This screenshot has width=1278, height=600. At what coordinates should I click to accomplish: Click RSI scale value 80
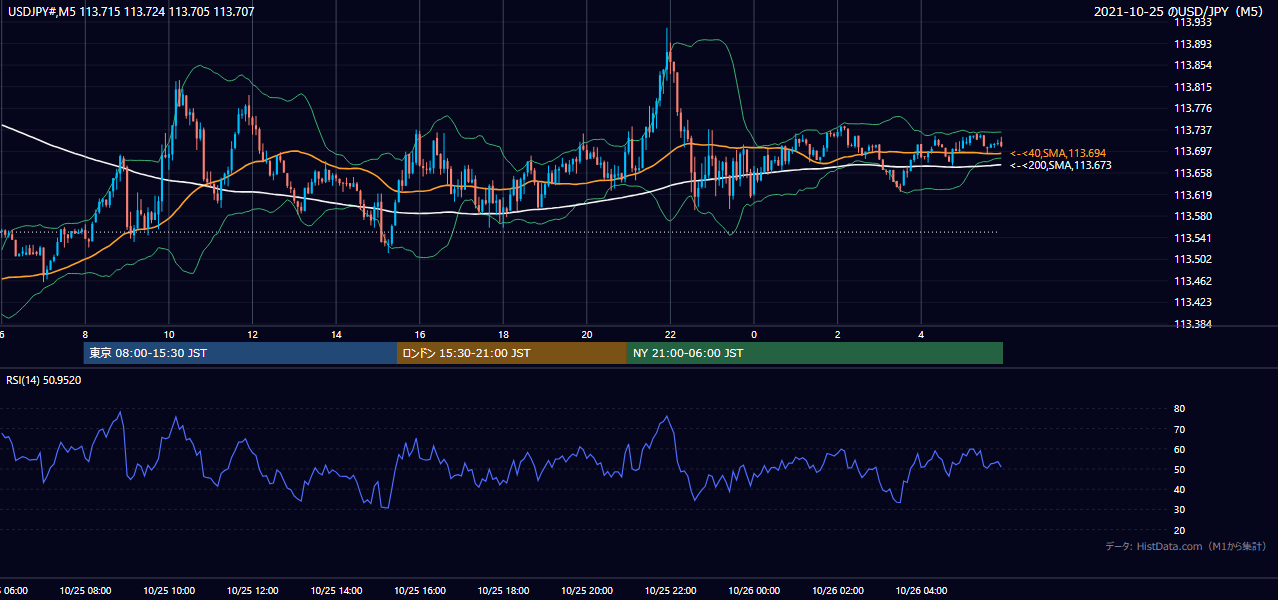click(1179, 409)
